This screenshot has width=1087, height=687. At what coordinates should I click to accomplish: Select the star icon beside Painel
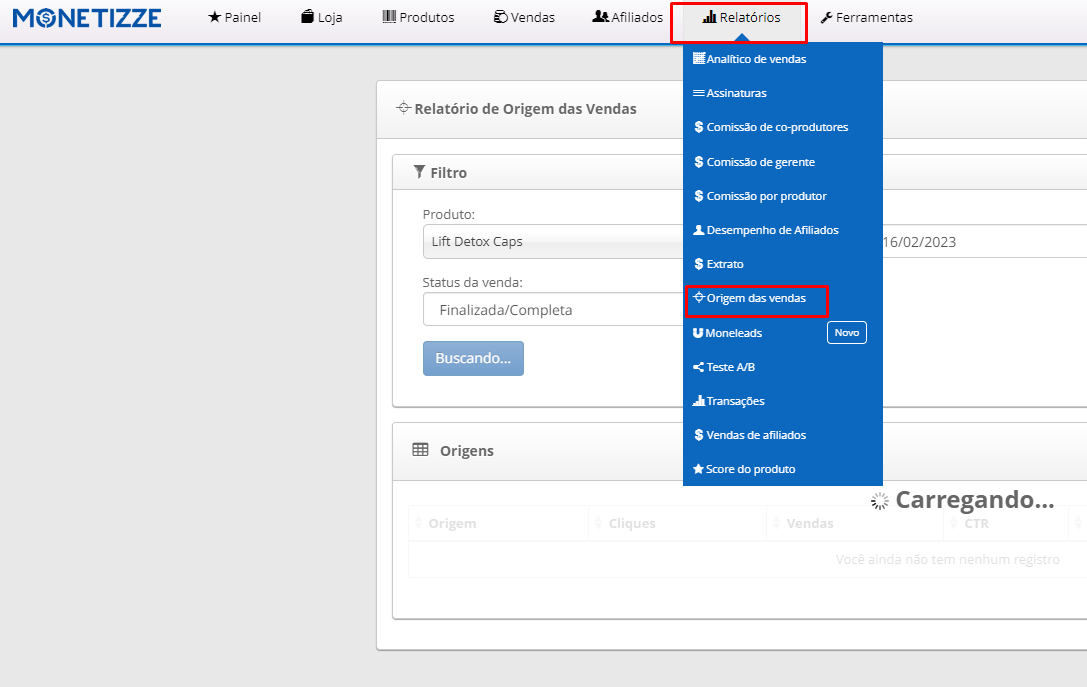pos(210,17)
